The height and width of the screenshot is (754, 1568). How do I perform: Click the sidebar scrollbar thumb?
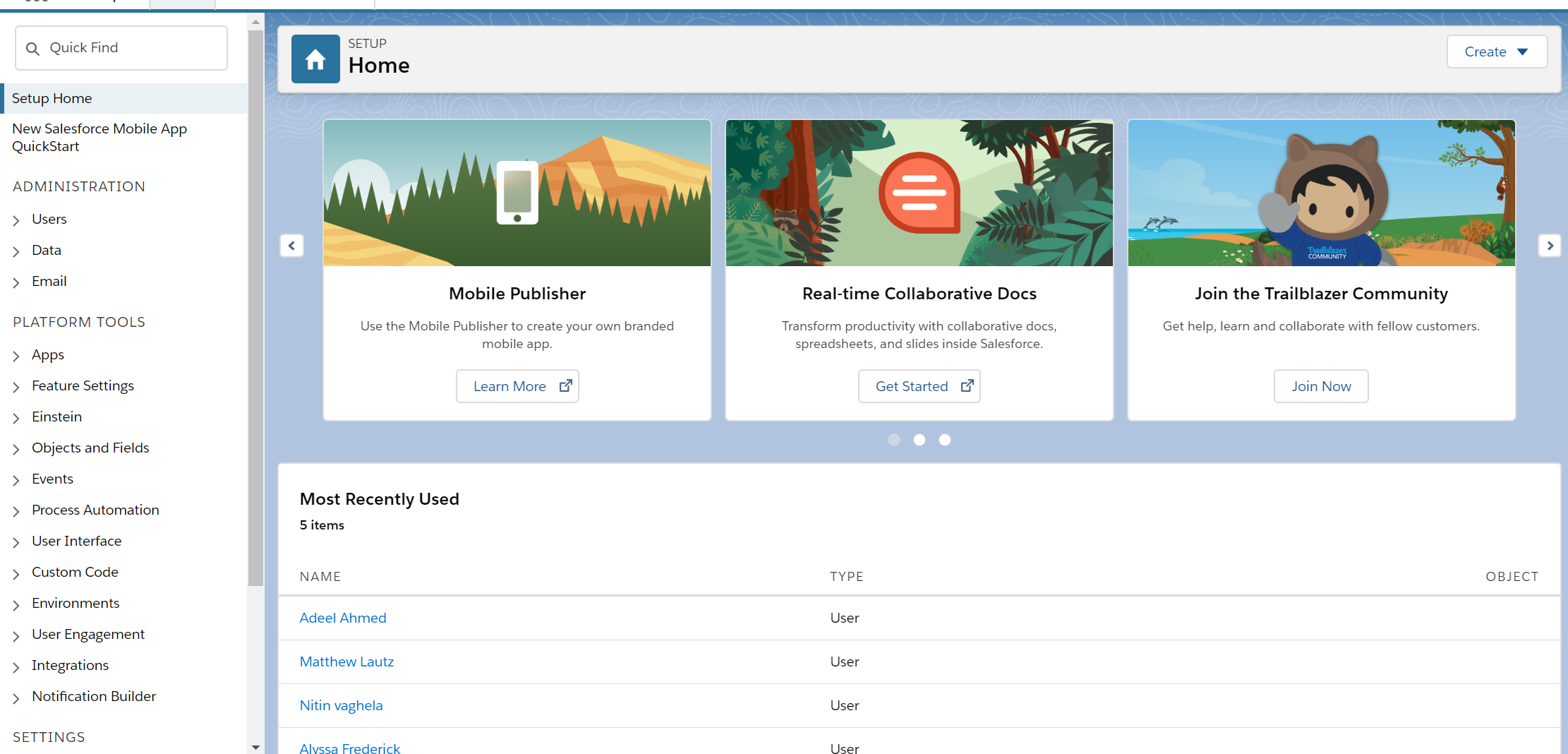(255, 308)
